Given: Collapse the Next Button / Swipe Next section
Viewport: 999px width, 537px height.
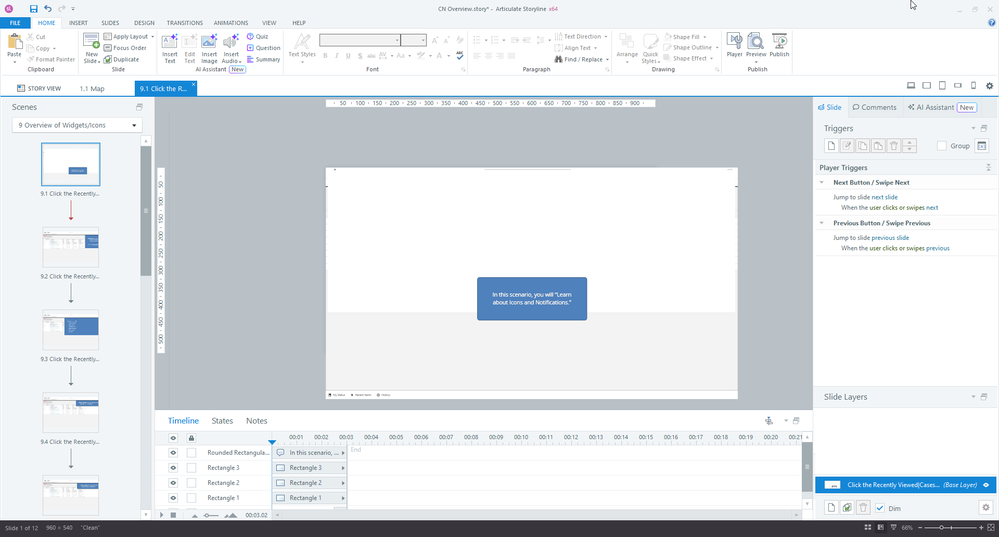Looking at the screenshot, I should click(821, 183).
